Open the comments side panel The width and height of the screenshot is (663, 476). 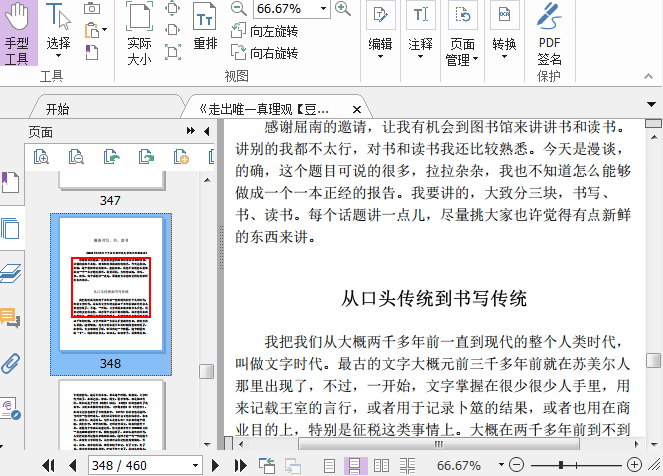tap(10, 318)
